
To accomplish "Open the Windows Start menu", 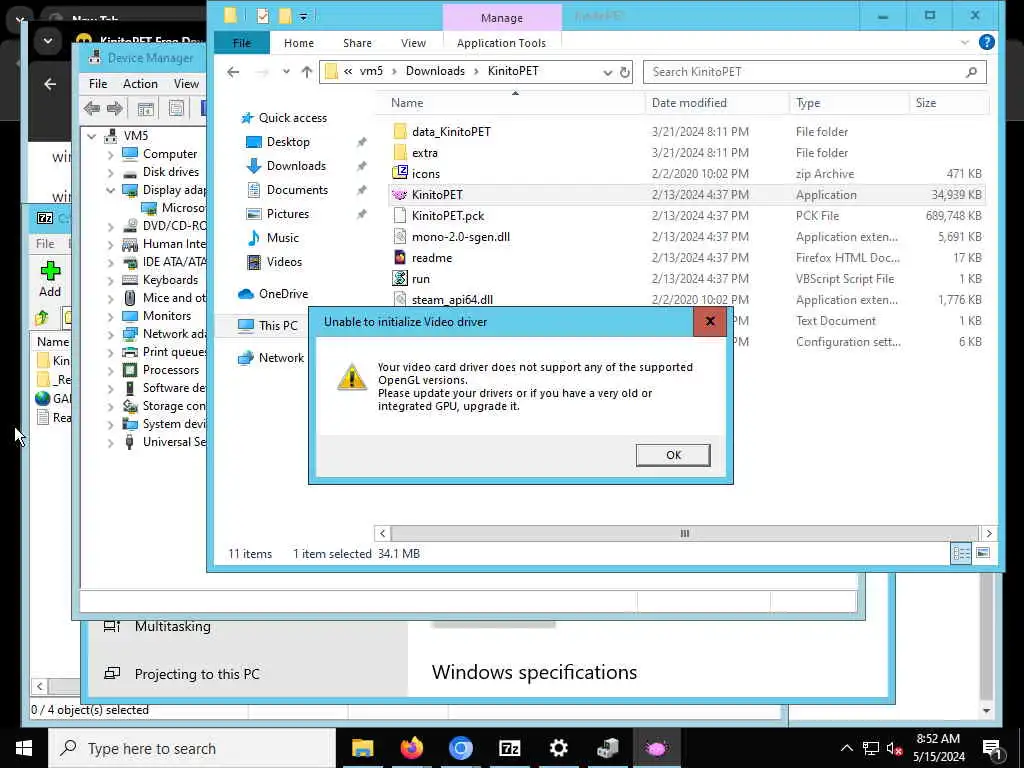I will 24,748.
